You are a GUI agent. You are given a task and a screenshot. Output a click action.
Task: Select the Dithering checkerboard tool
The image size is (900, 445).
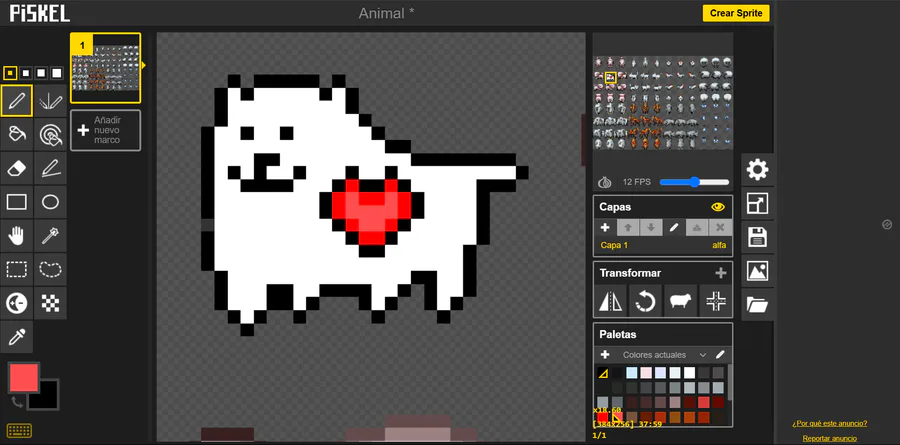coord(51,303)
